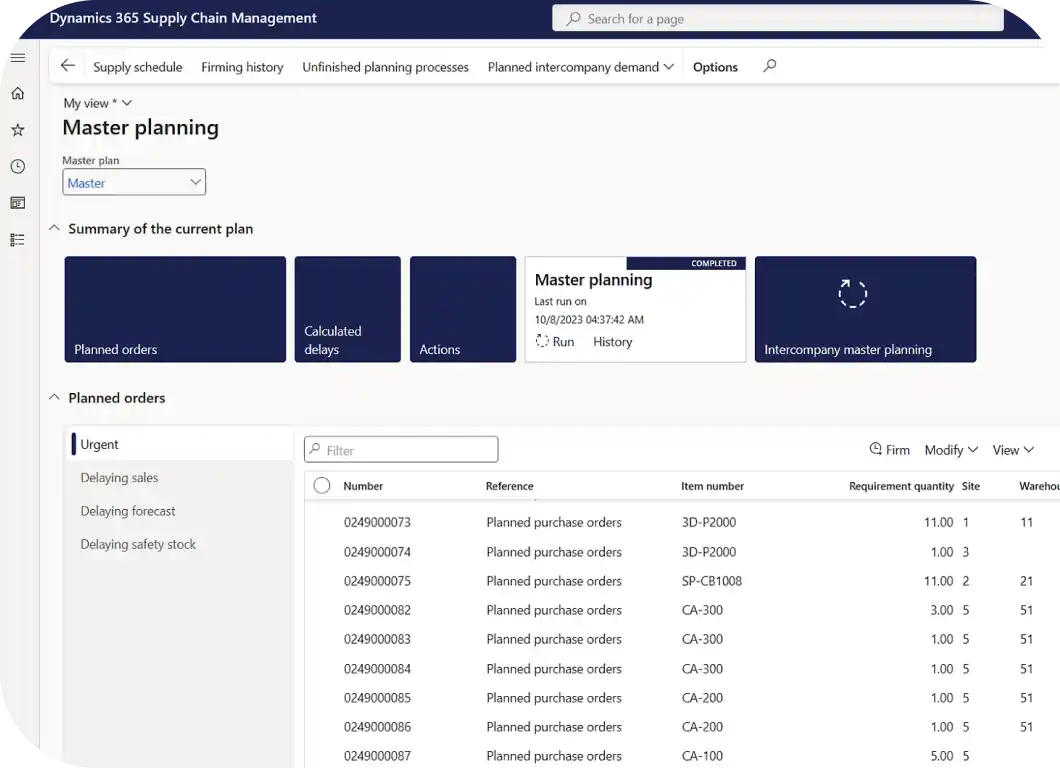Viewport: 1060px width, 768px height.
Task: Open the Modify dropdown menu
Action: tap(950, 449)
